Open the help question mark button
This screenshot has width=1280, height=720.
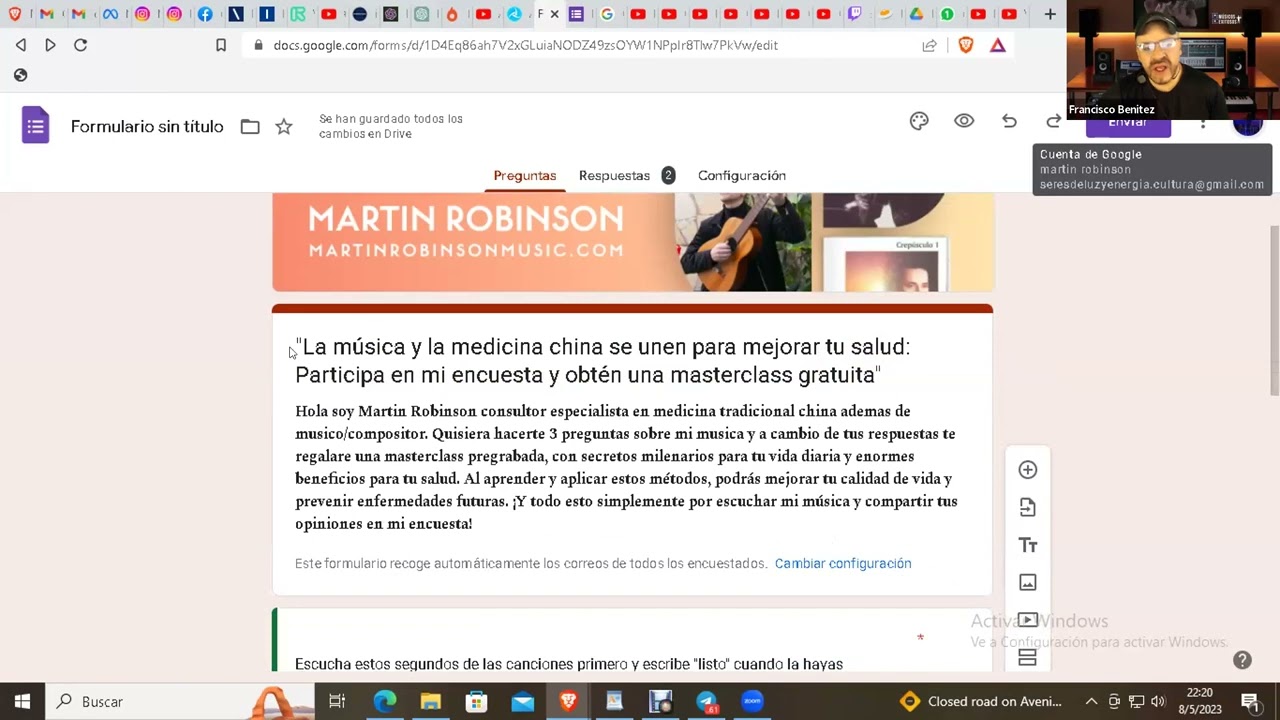pos(1242,660)
